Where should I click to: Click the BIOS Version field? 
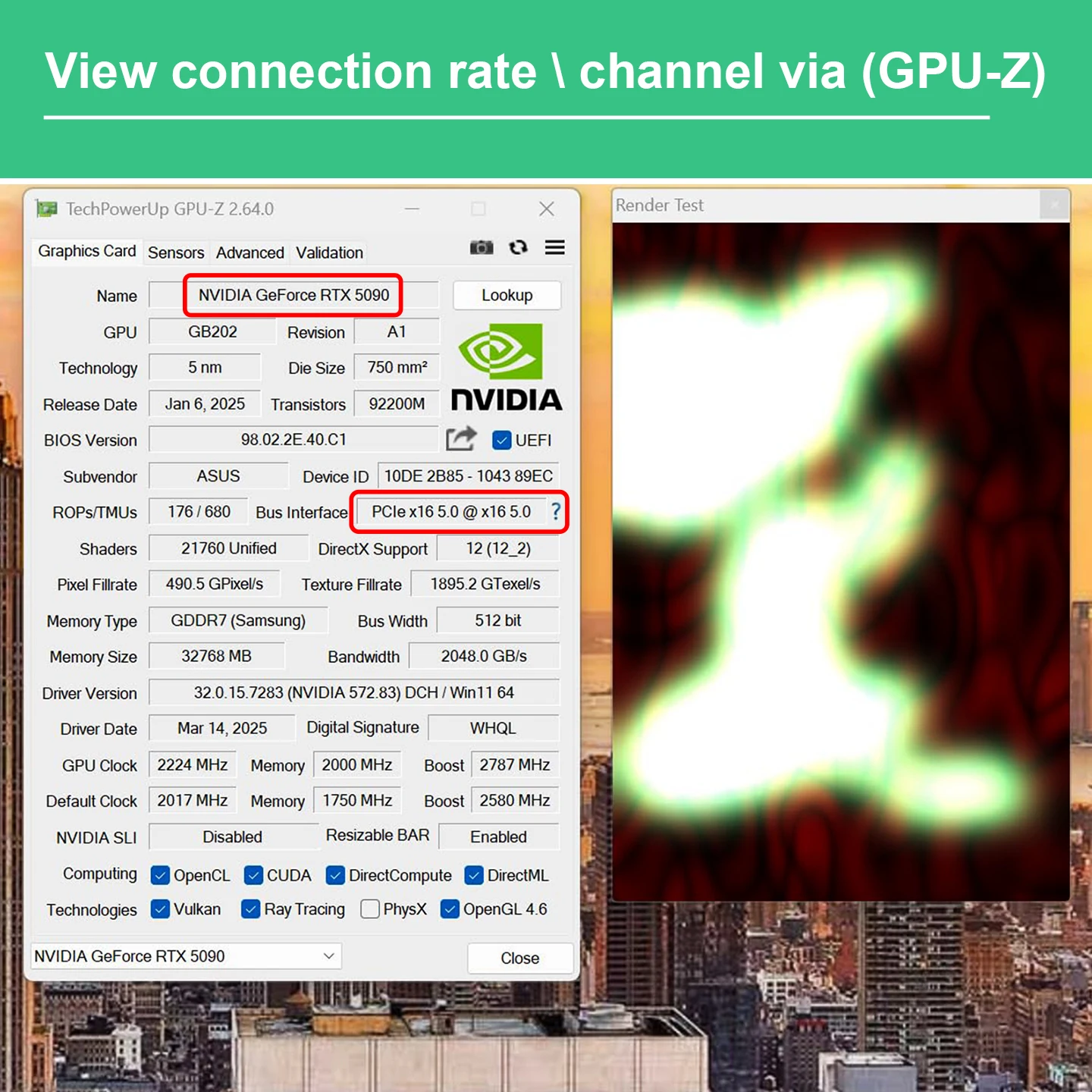coord(293,439)
